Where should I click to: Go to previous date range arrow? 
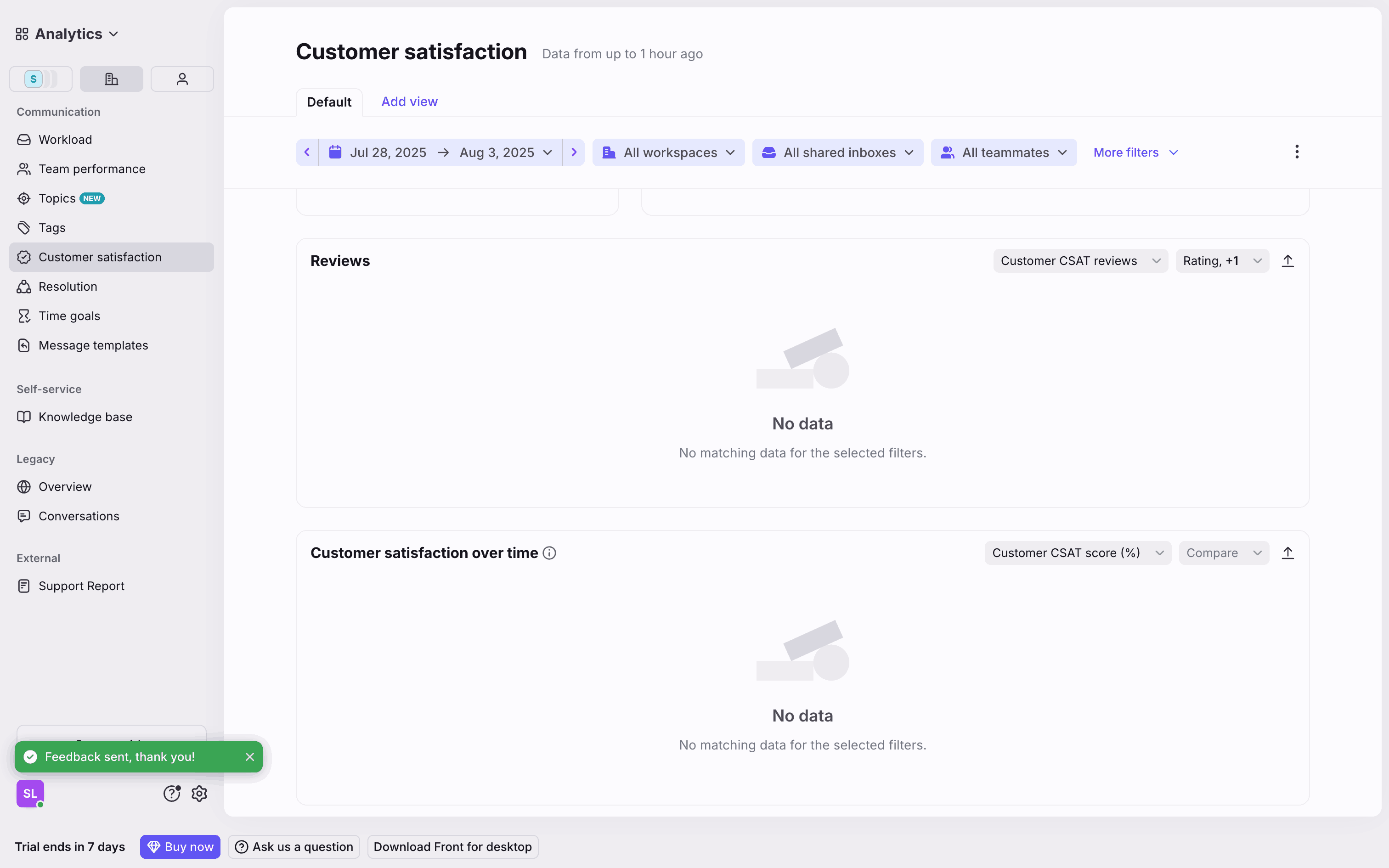point(307,152)
